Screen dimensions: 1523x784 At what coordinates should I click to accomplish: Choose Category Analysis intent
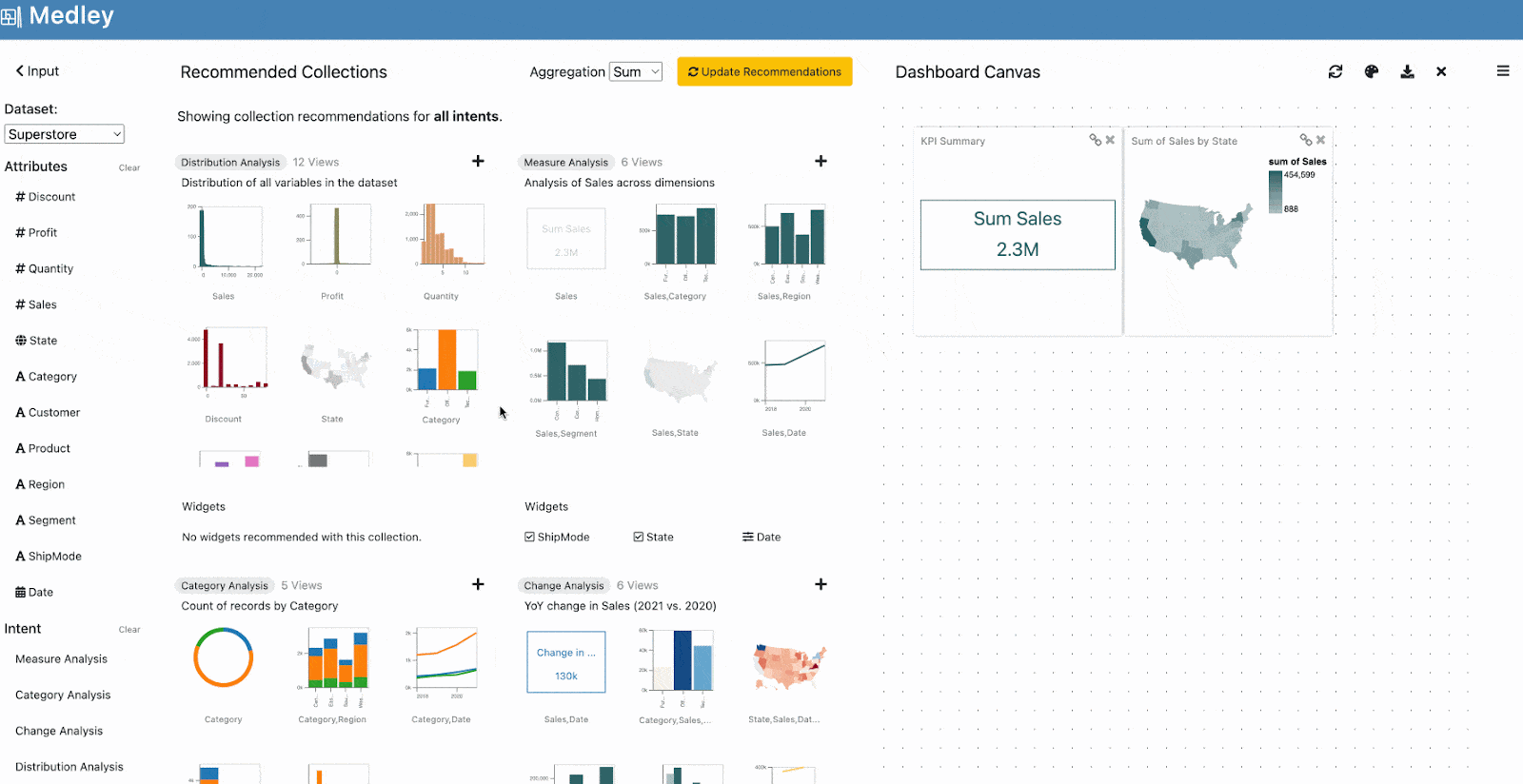[63, 696]
